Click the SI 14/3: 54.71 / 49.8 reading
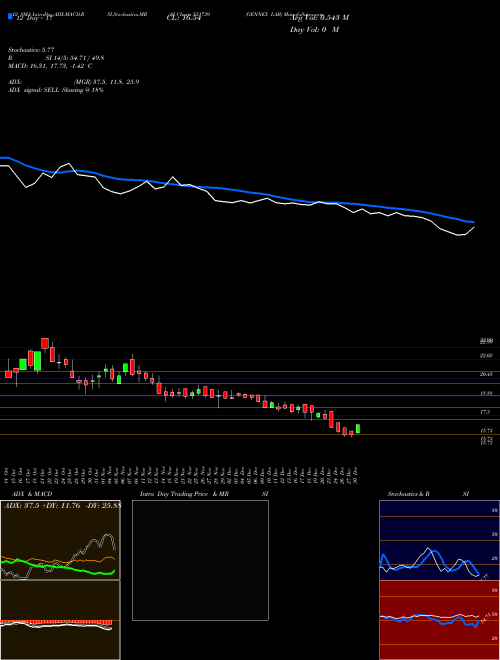Screen dimensions: 500x660 point(75,58)
